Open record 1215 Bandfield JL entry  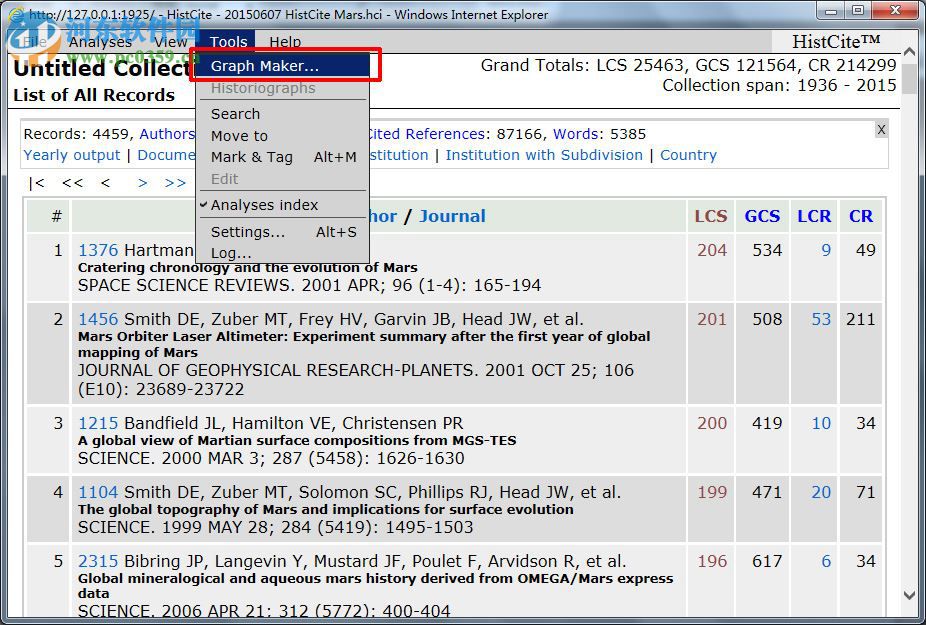pos(98,424)
